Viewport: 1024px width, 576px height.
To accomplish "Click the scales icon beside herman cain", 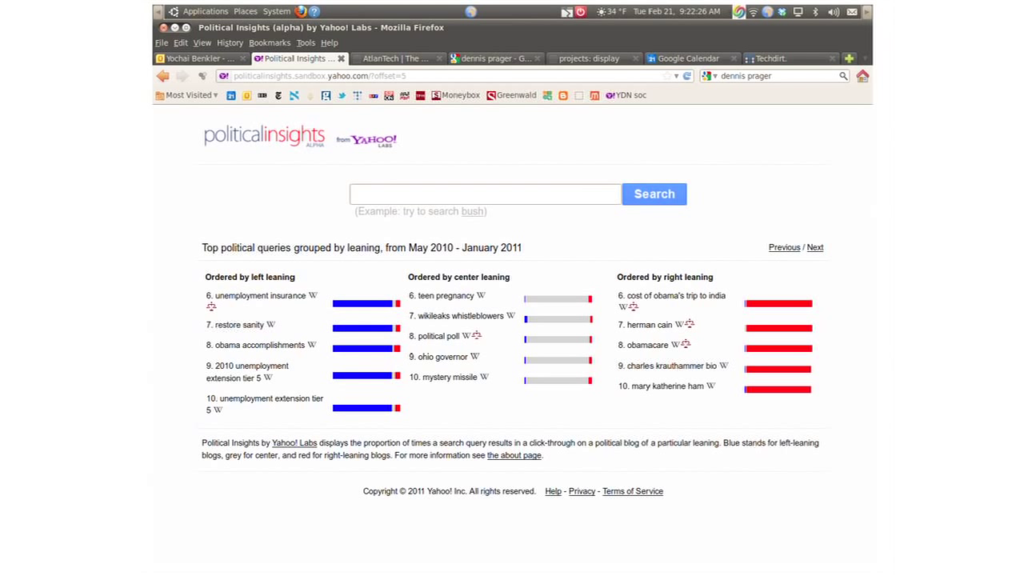I will click(x=690, y=324).
